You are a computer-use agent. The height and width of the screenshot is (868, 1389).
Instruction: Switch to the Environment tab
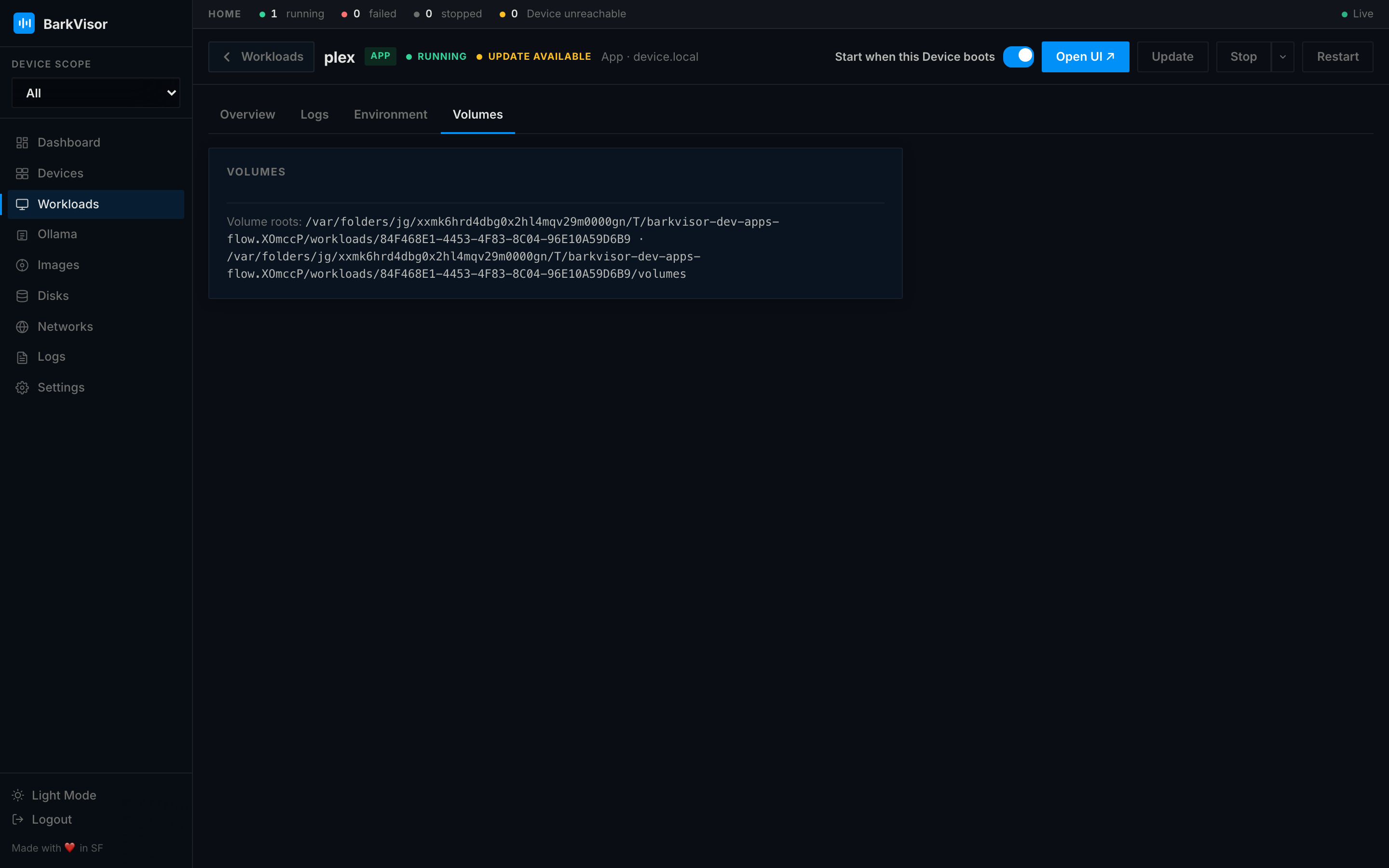390,114
